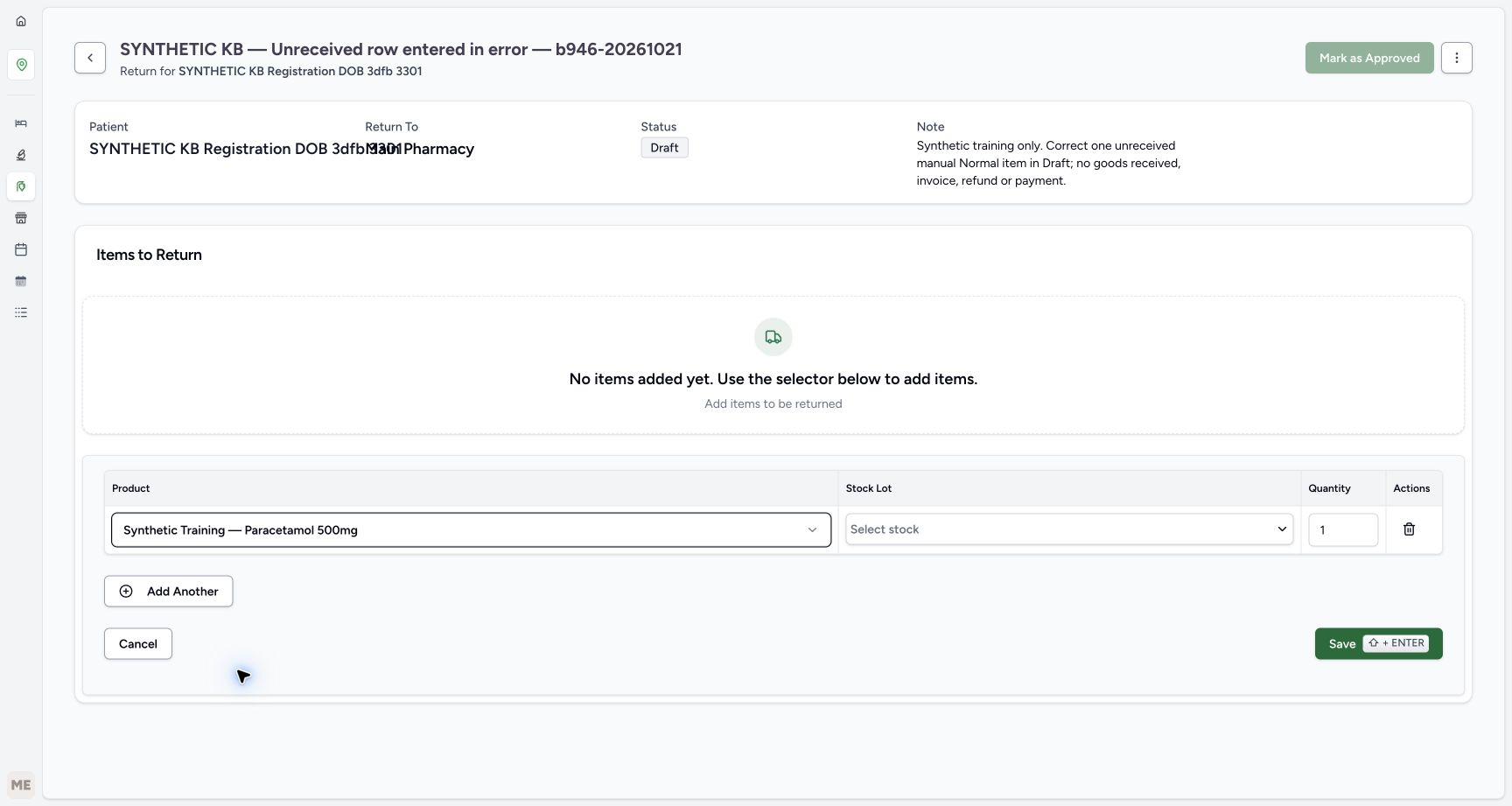Viewport: 1512px width, 806px height.
Task: Delete the row with the trash icon
Action: 1409,529
